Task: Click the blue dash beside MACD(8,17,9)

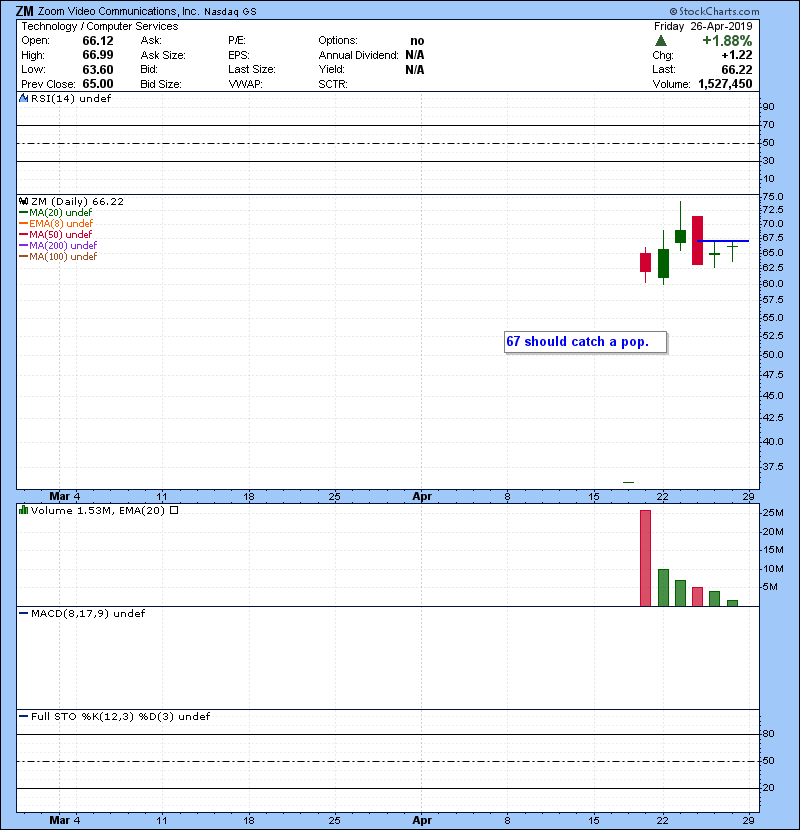Action: [x=23, y=614]
